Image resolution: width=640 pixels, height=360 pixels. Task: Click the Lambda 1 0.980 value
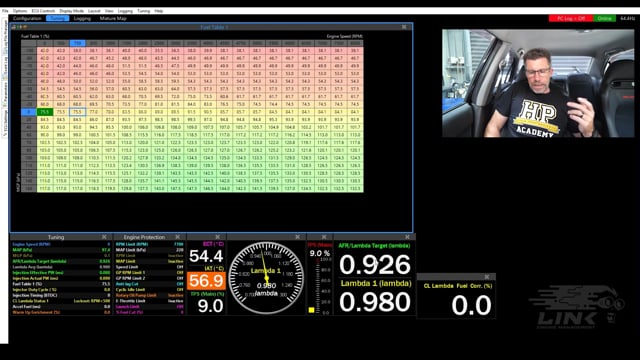[x=375, y=302]
